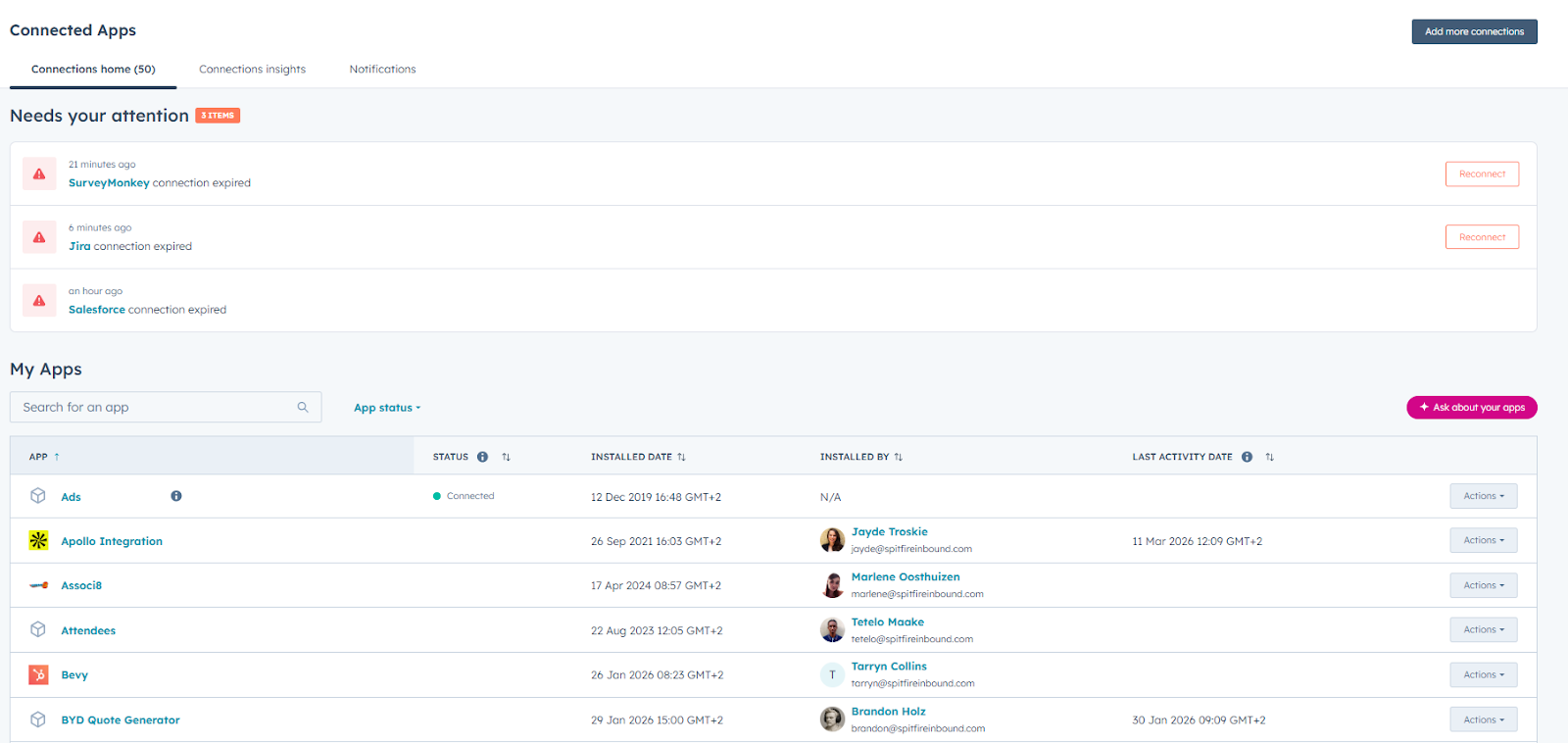This screenshot has width=1568, height=743.
Task: Click Last Activity Date info icon
Action: click(x=1247, y=457)
